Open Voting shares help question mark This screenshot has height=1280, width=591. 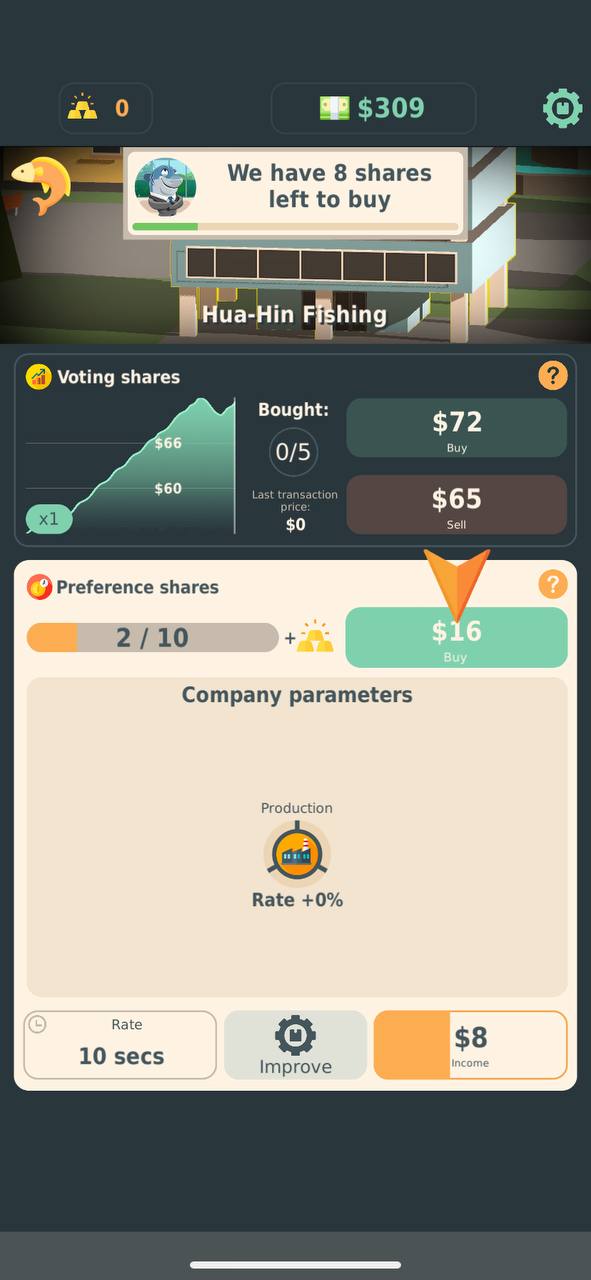tap(552, 376)
